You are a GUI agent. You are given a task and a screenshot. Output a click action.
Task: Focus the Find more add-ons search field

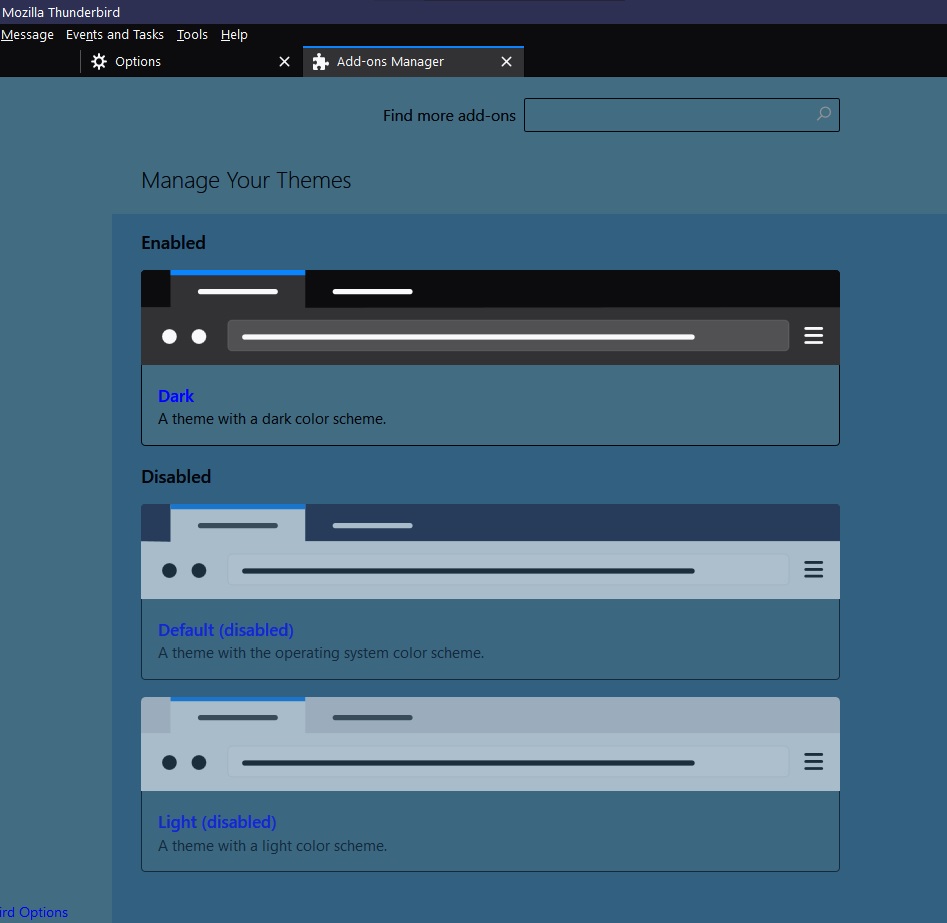681,115
